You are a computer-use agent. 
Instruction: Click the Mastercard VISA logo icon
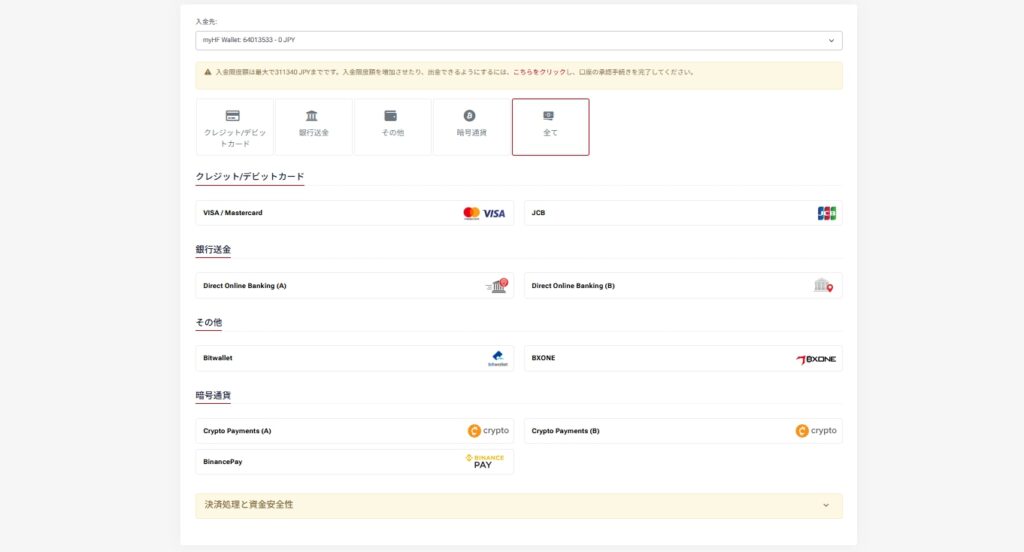coord(484,213)
